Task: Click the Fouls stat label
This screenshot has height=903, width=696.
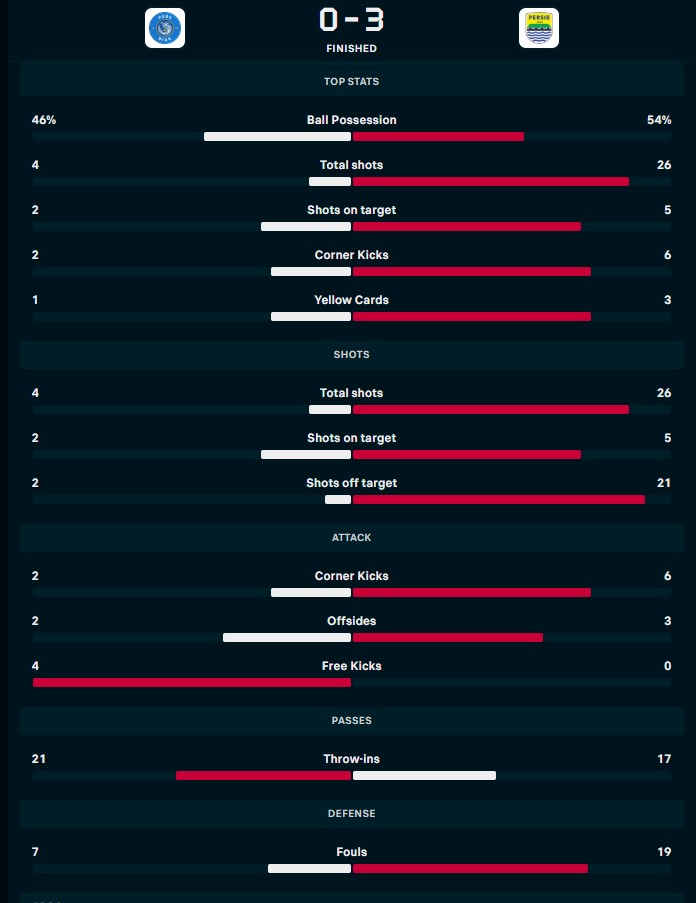Action: tap(351, 852)
